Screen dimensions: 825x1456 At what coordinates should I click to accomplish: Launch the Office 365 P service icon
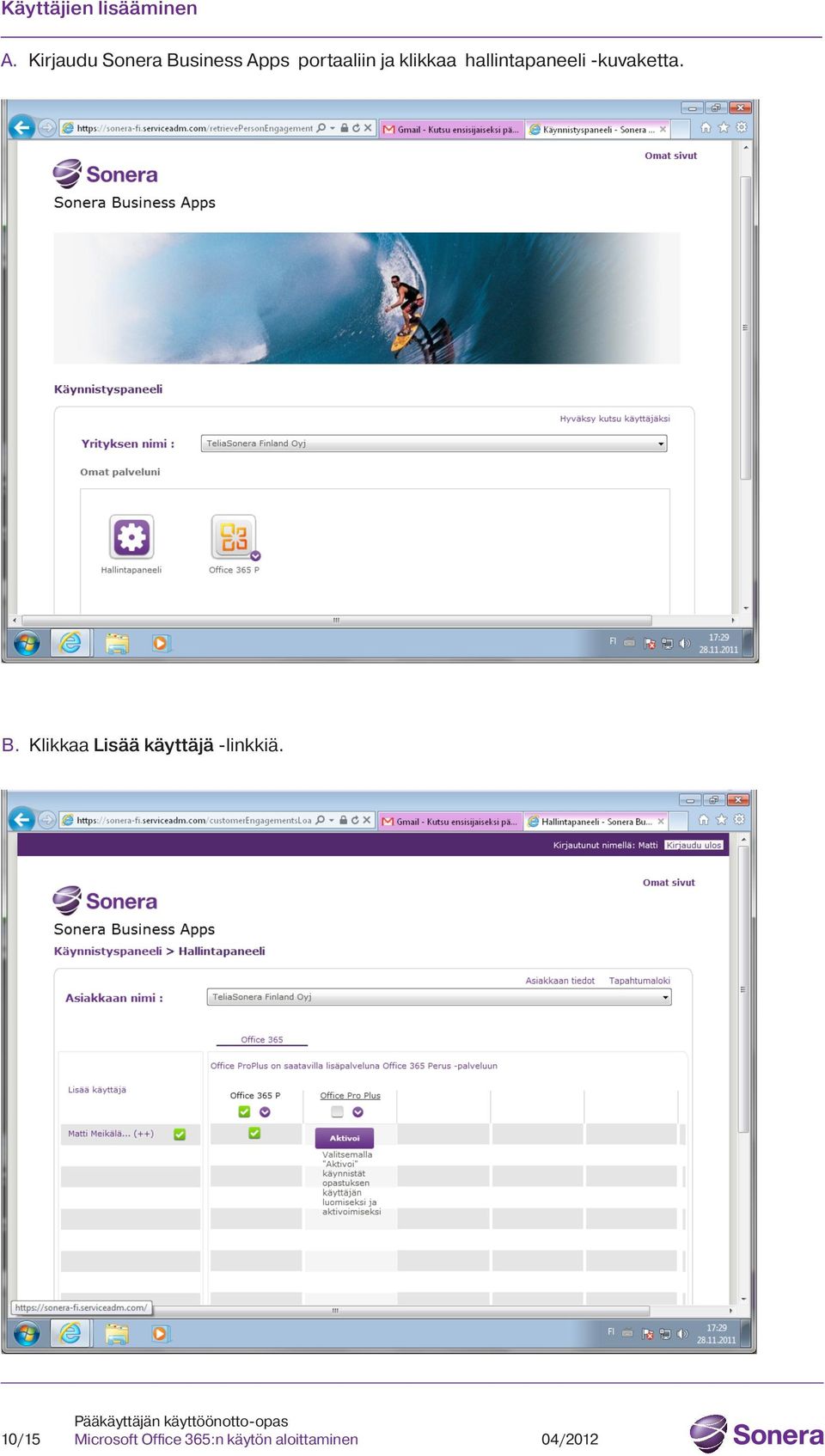pos(234,537)
